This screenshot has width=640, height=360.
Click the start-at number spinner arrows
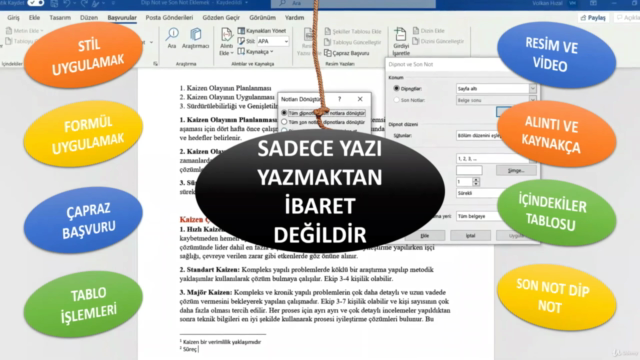476,182
